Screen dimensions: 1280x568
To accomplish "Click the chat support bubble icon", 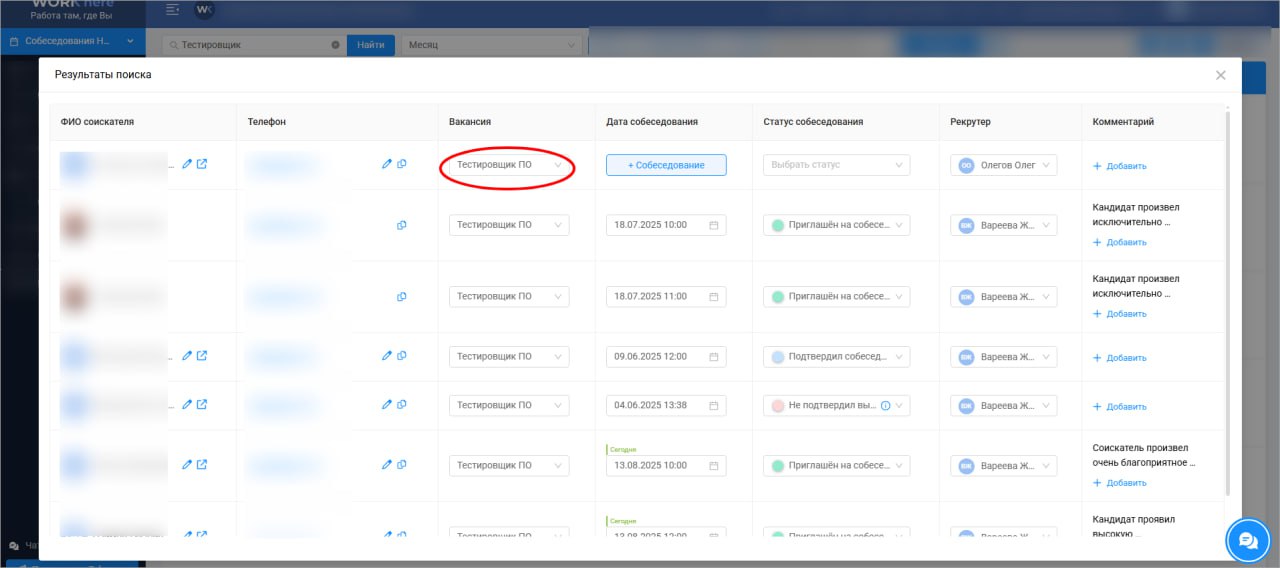I will [x=1247, y=540].
